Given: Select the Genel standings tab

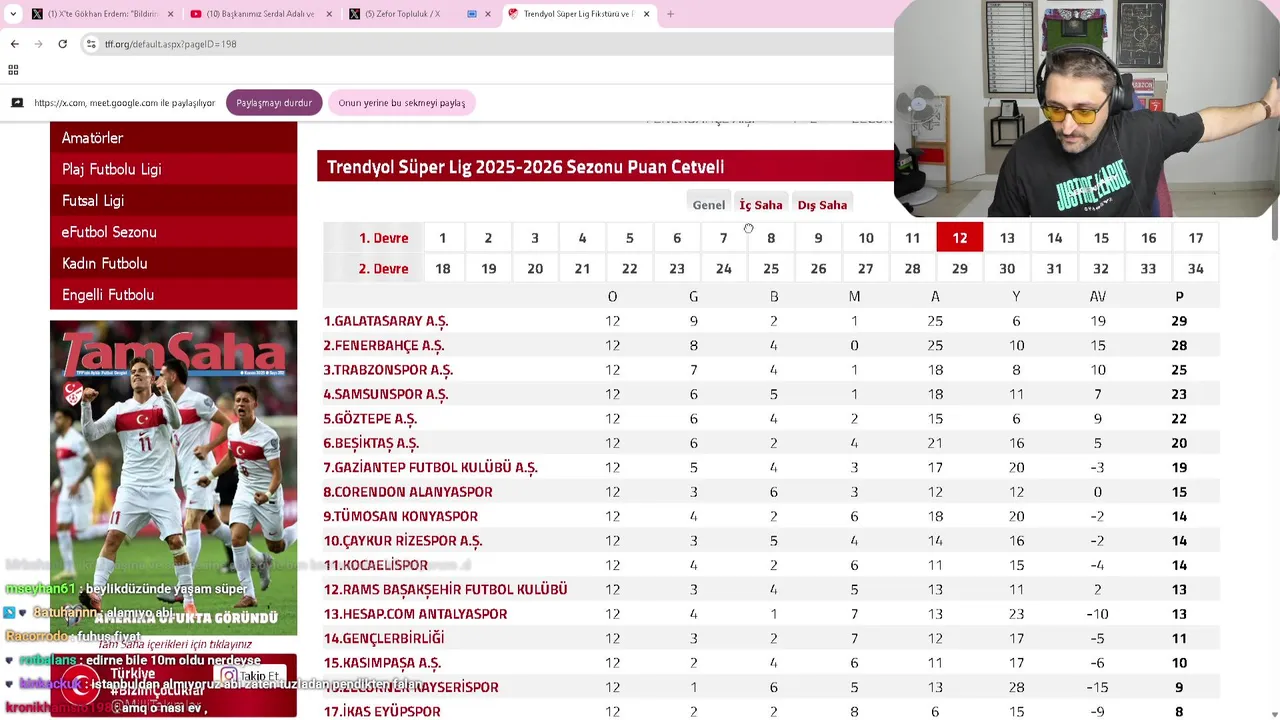Looking at the screenshot, I should [x=709, y=204].
